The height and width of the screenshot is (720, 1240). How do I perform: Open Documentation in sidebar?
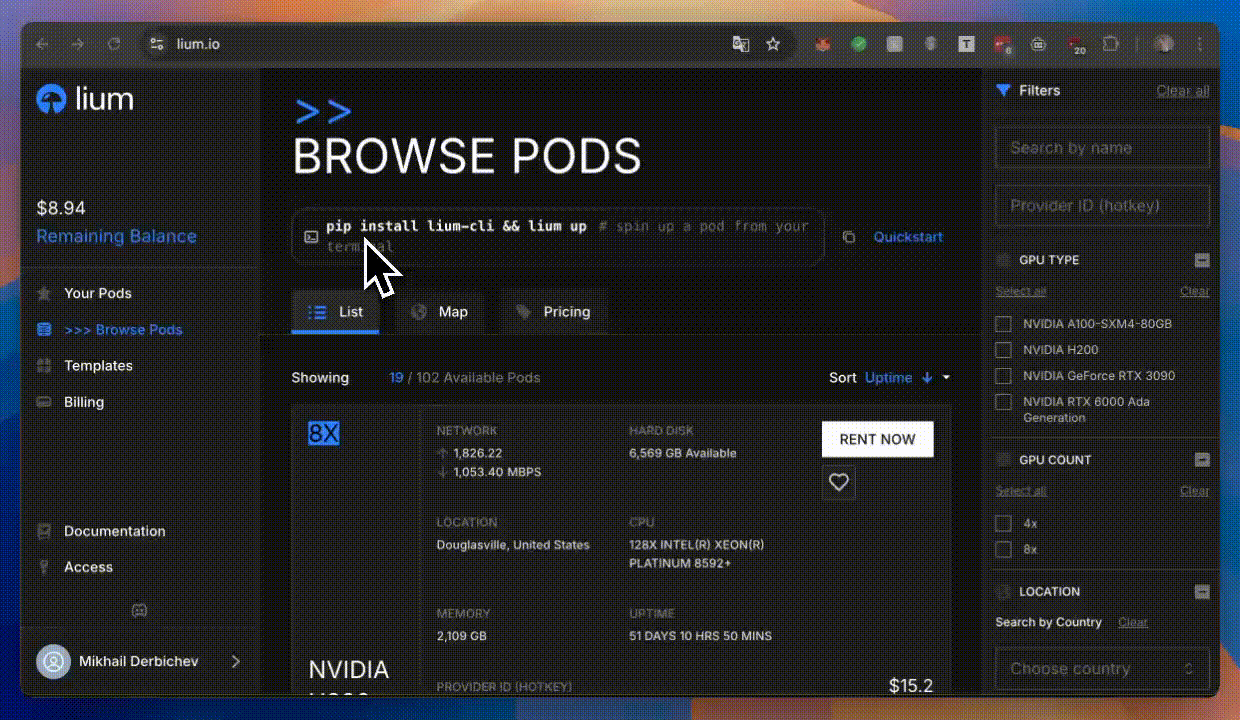pos(115,531)
